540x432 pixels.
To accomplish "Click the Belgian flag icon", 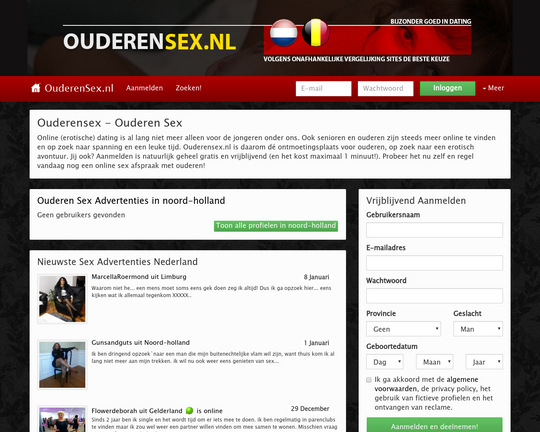I will pos(316,33).
